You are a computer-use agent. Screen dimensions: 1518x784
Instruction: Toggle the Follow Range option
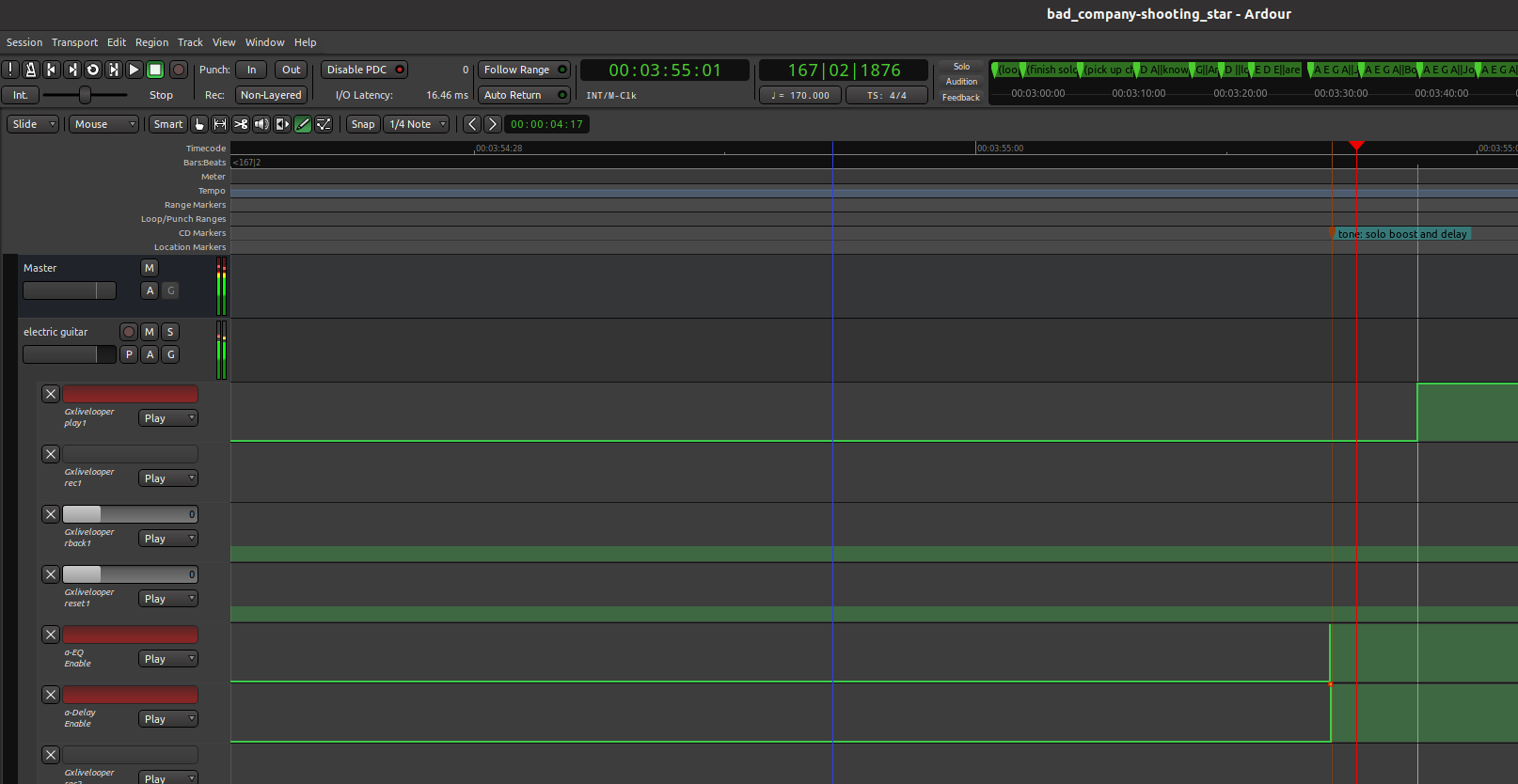[525, 70]
